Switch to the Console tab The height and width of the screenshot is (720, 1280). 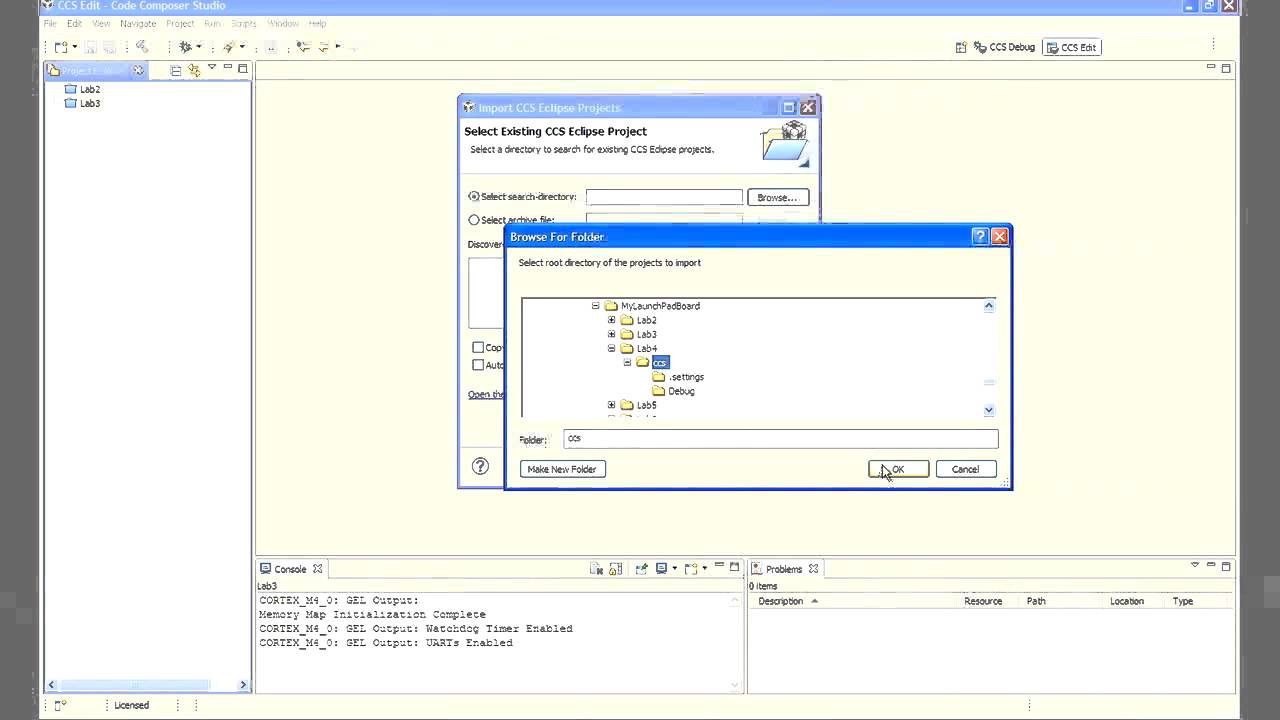tap(291, 569)
